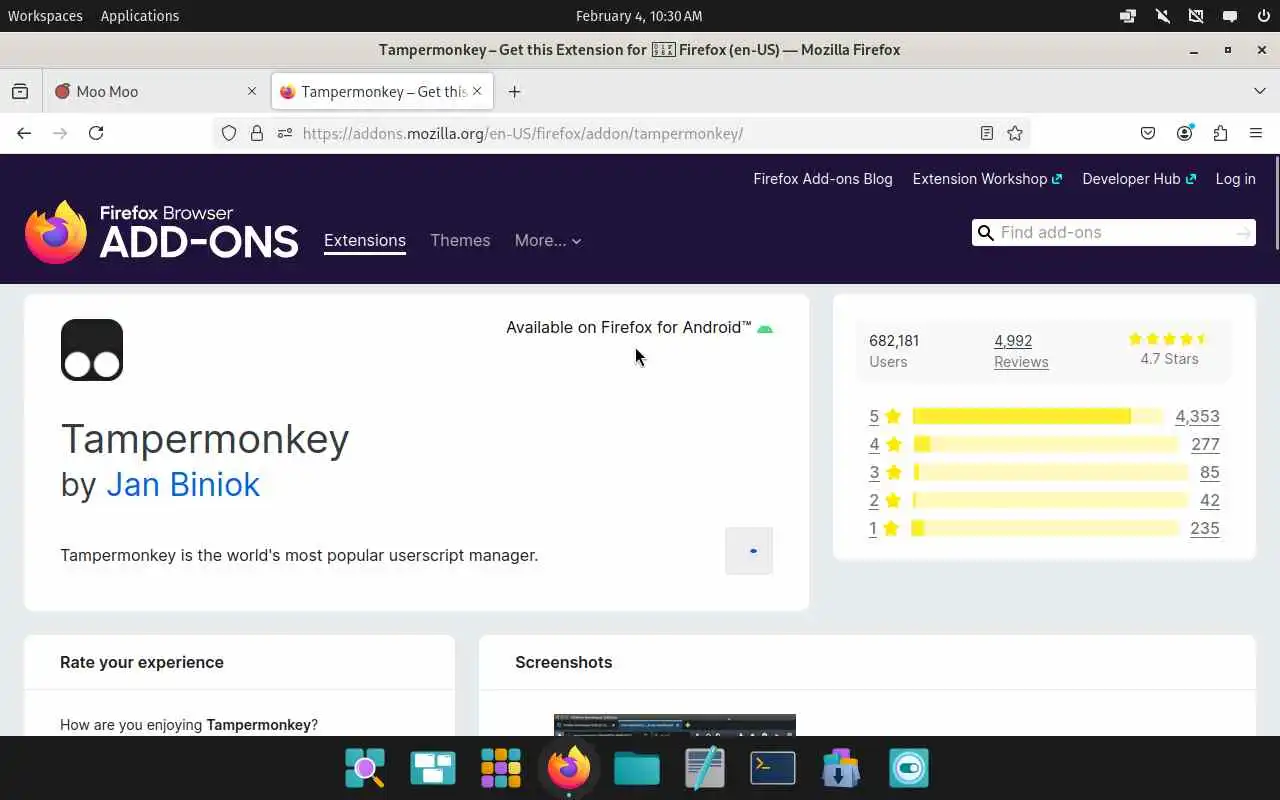Open the Themes navigation item
1280x800 pixels.
[460, 240]
